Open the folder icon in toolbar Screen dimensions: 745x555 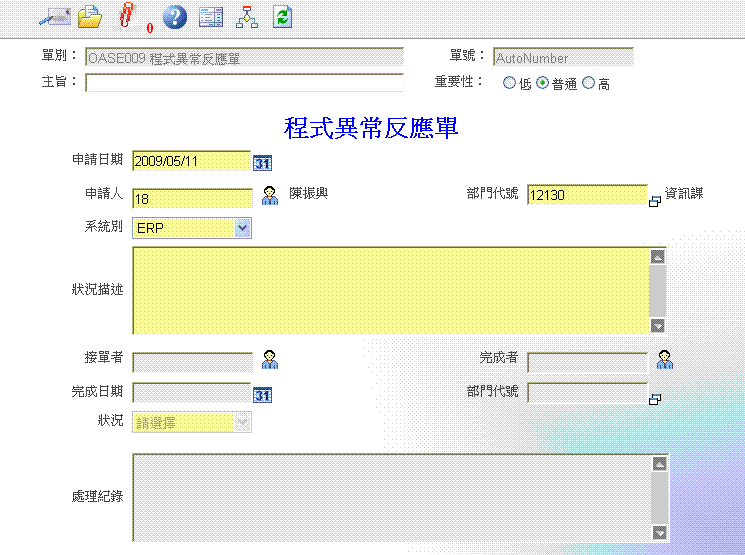(x=90, y=16)
